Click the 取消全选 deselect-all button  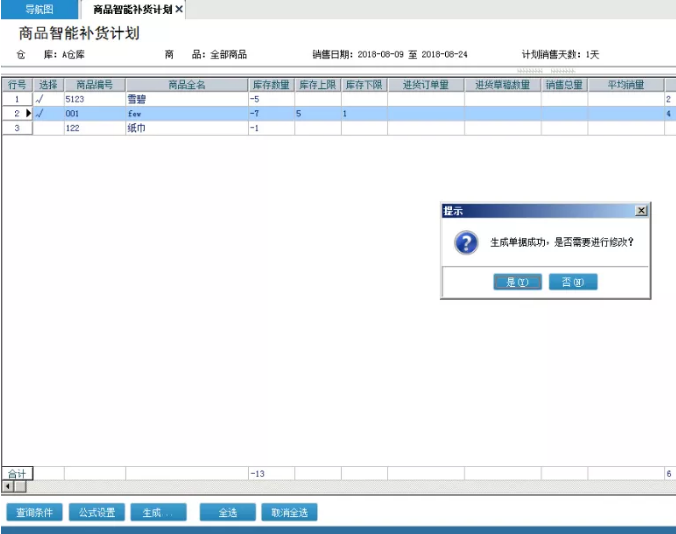point(289,512)
